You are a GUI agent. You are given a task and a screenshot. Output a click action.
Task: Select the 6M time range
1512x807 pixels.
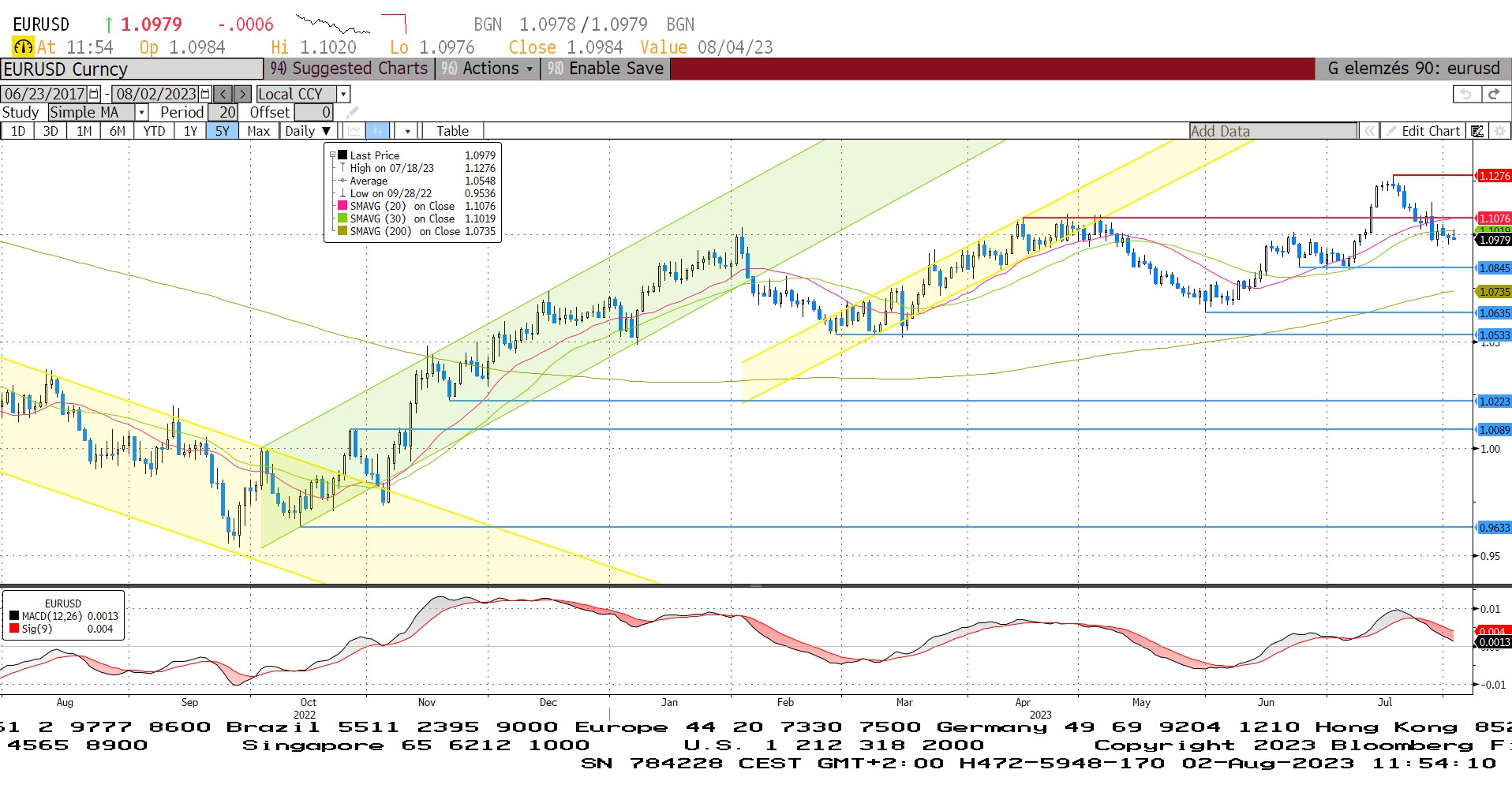118,131
